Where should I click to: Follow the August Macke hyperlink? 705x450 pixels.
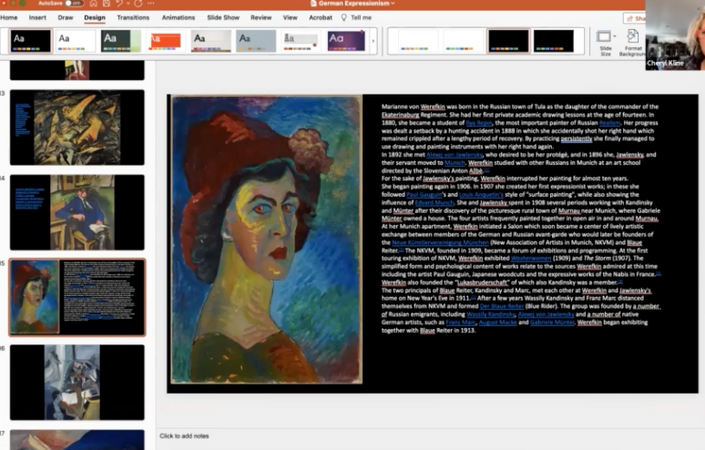498,322
